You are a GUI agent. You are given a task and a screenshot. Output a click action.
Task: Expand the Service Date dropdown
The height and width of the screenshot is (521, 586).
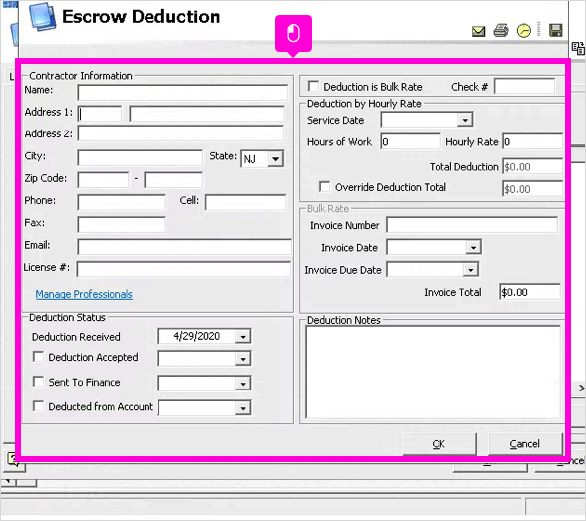[x=465, y=120]
